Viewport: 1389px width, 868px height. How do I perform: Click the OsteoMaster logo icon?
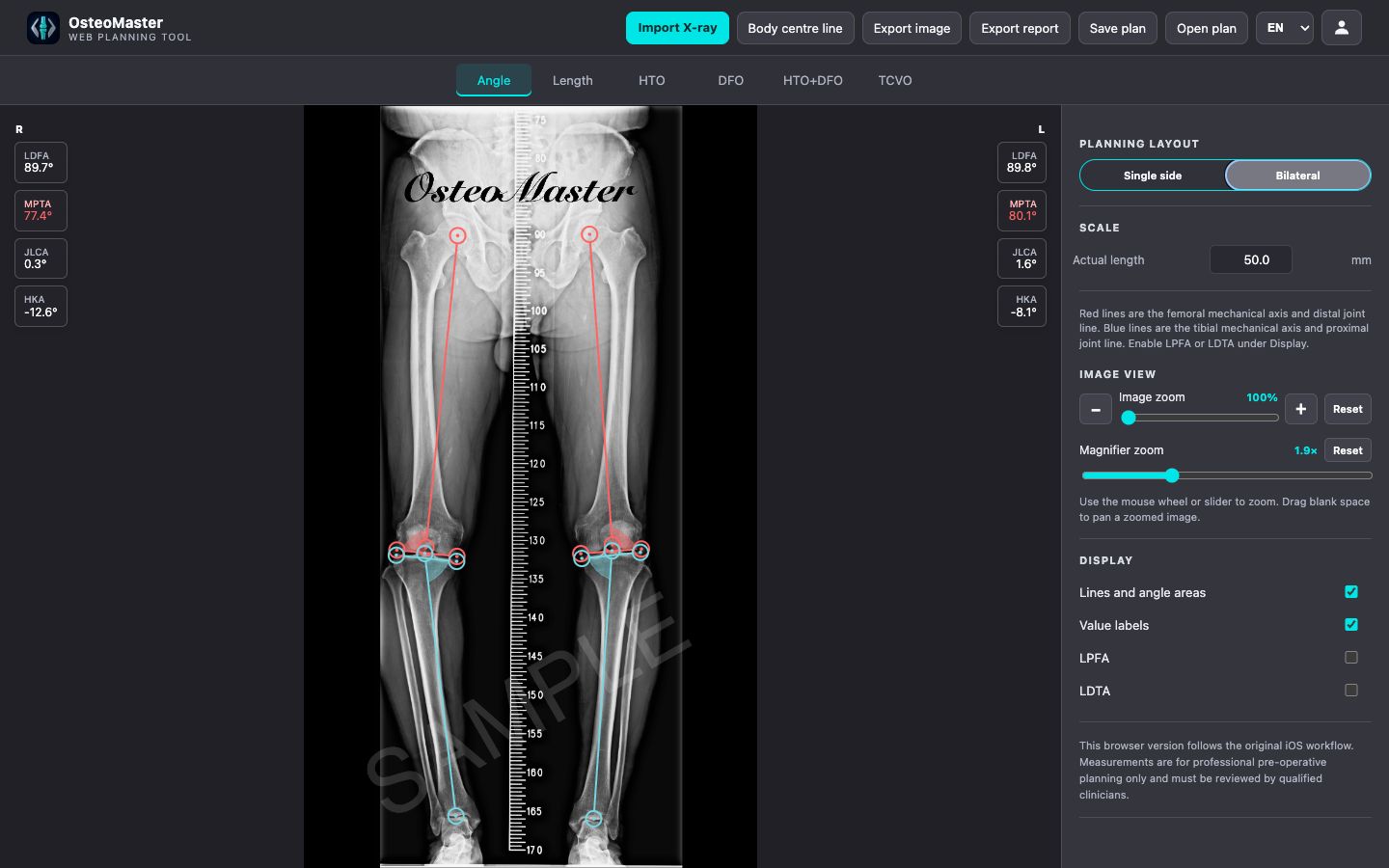pos(42,28)
